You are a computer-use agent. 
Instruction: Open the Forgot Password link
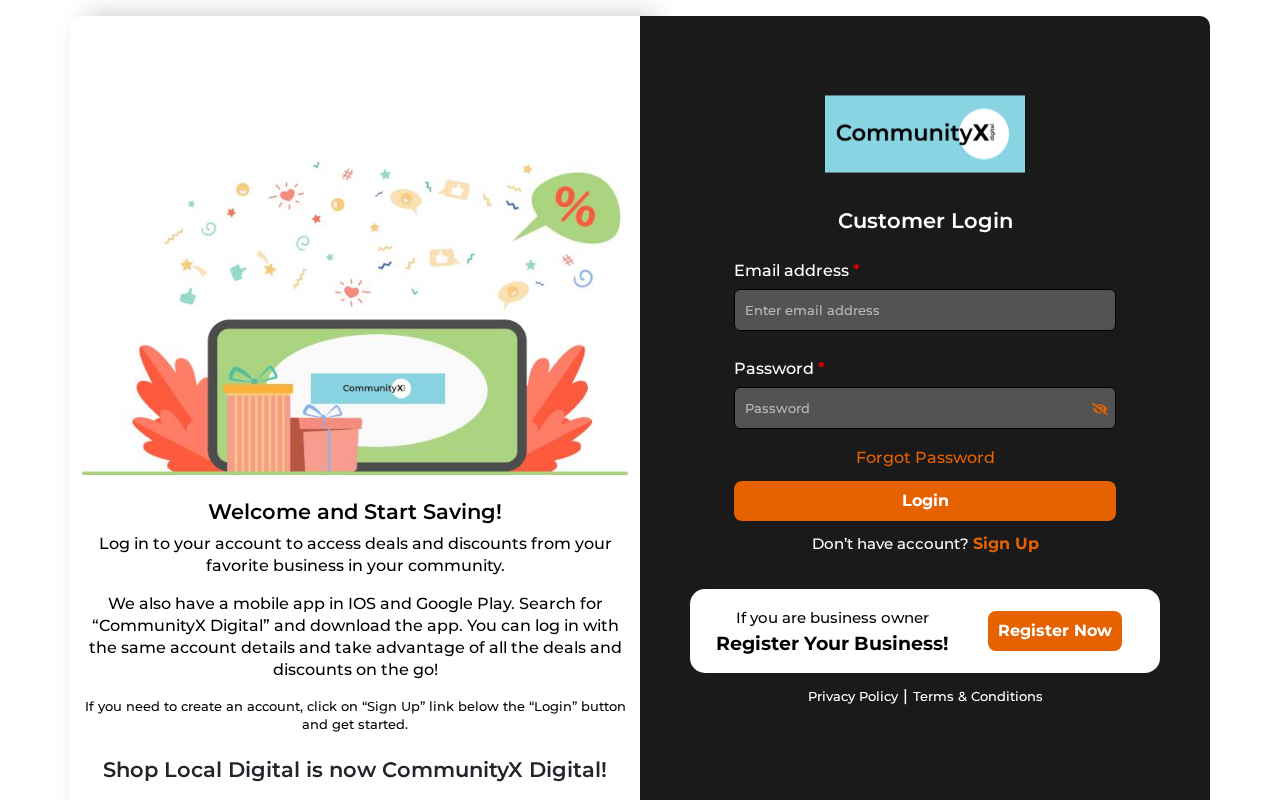click(x=925, y=458)
